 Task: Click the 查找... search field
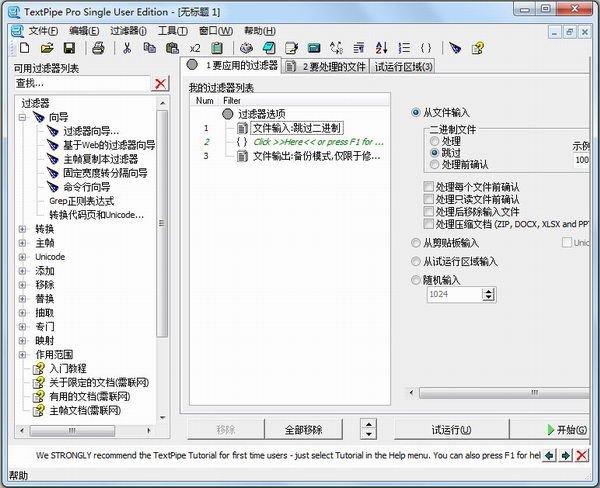(x=82, y=83)
